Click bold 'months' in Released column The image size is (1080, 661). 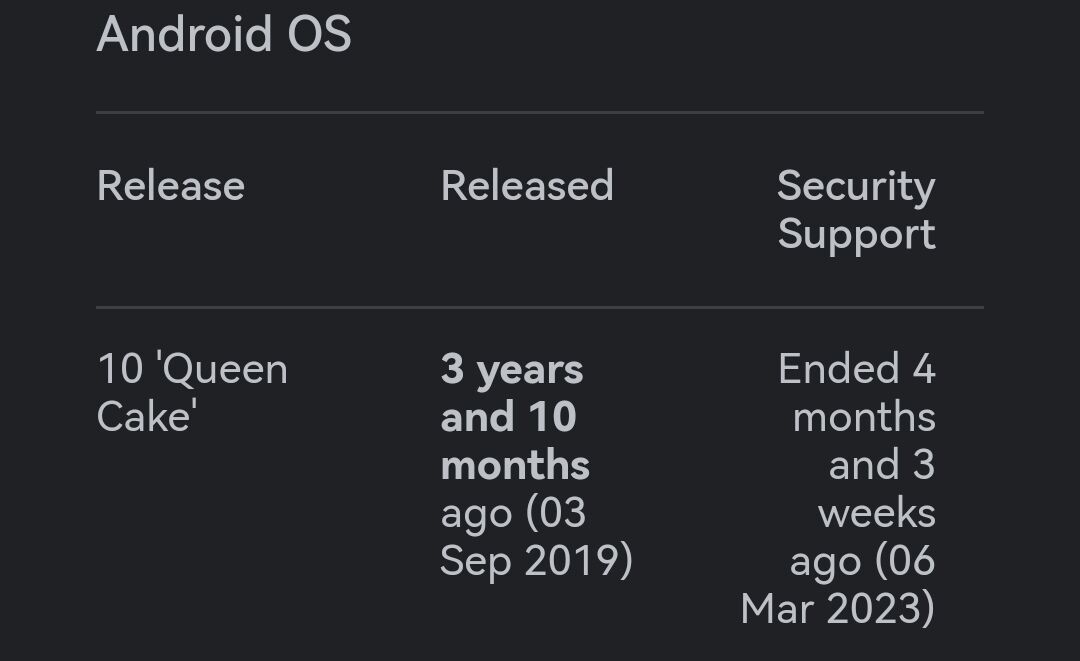point(515,465)
